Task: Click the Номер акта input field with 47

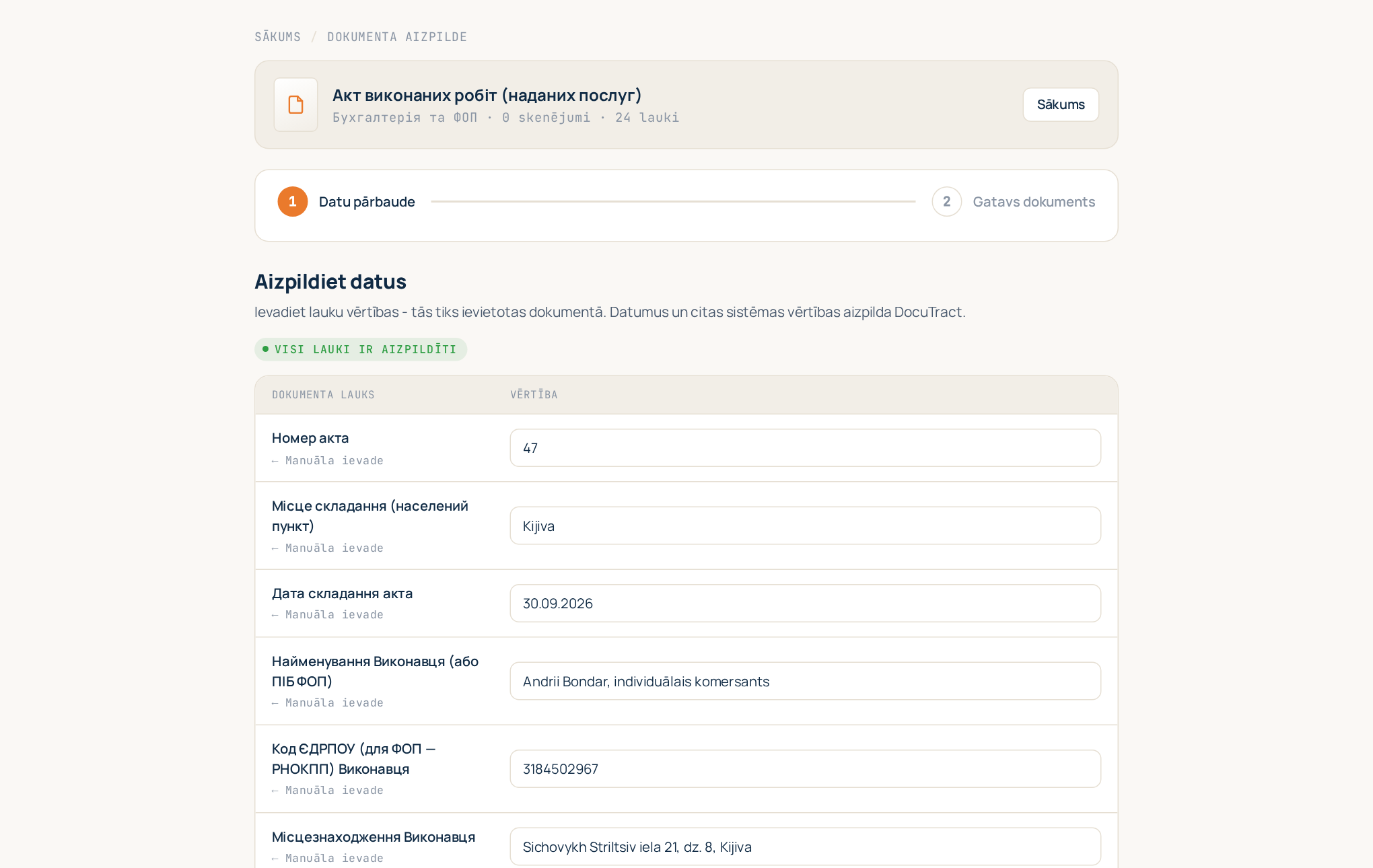Action: pyautogui.click(x=805, y=447)
